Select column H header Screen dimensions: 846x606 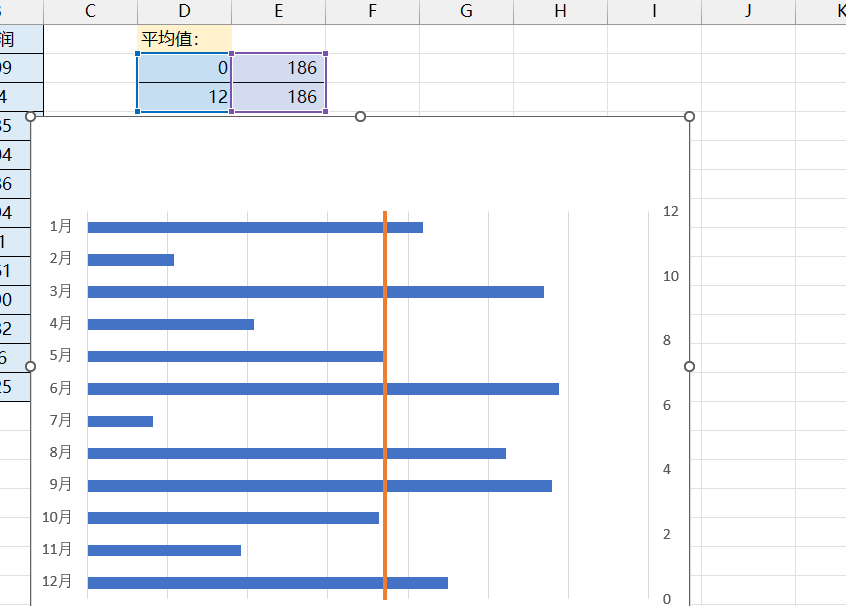pos(561,11)
